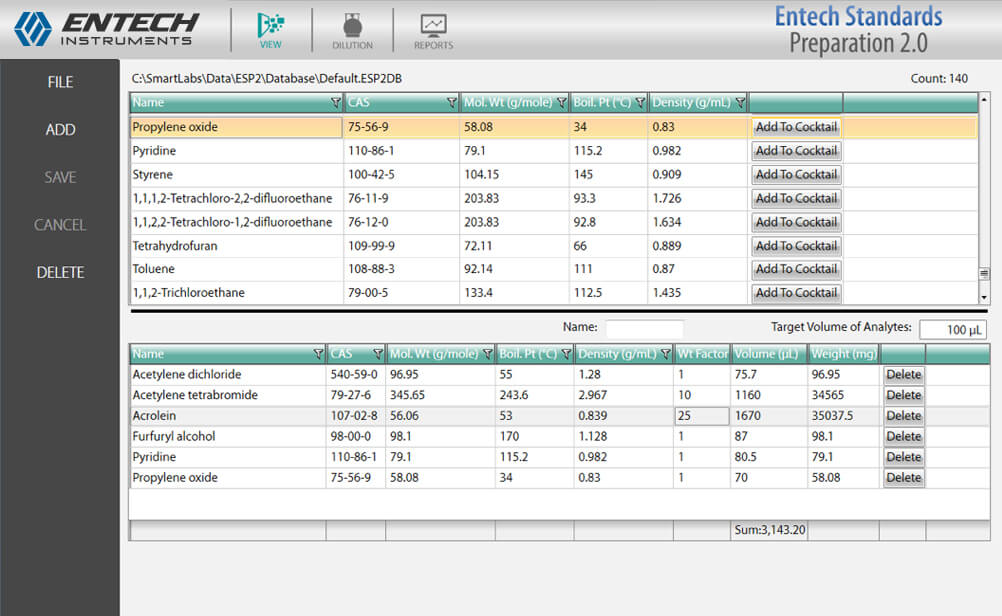Click weight value 34565
Image resolution: width=1002 pixels, height=616 pixels.
click(828, 395)
